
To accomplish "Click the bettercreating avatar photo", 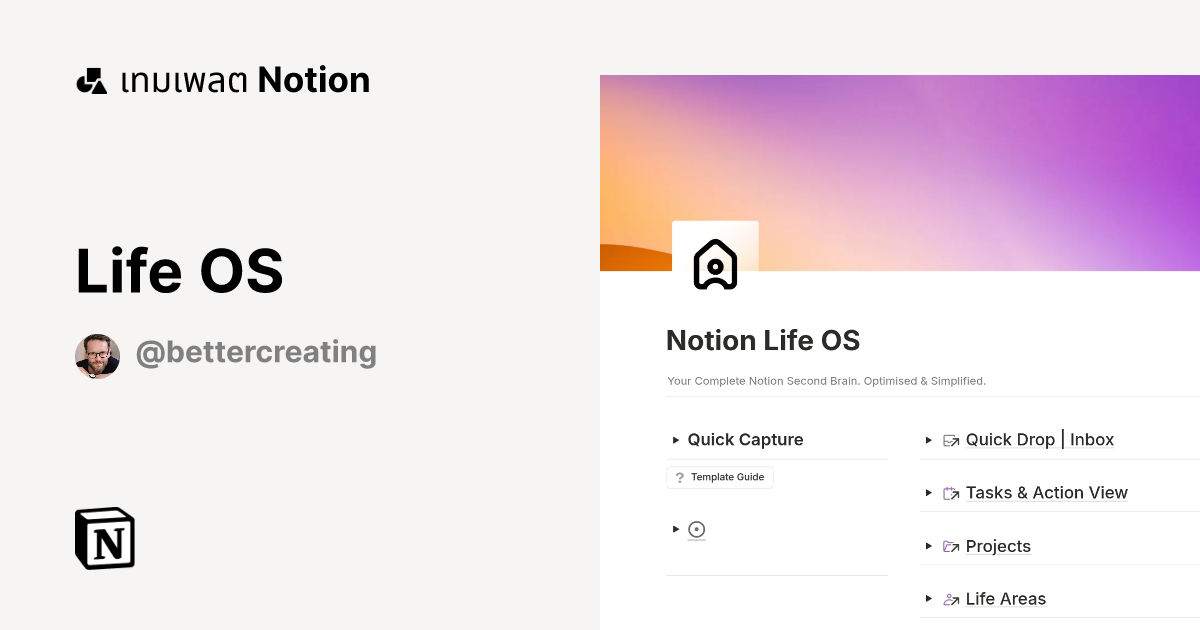I will (x=97, y=355).
